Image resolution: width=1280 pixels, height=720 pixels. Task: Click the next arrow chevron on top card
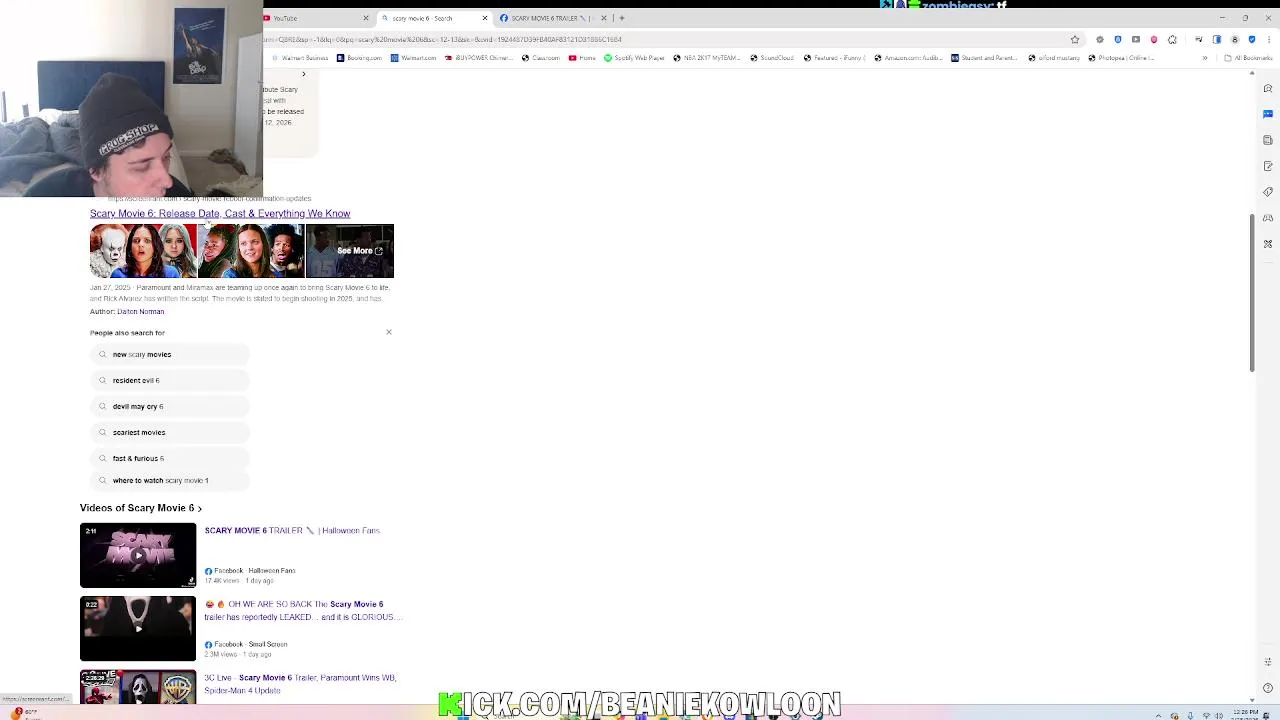point(304,74)
